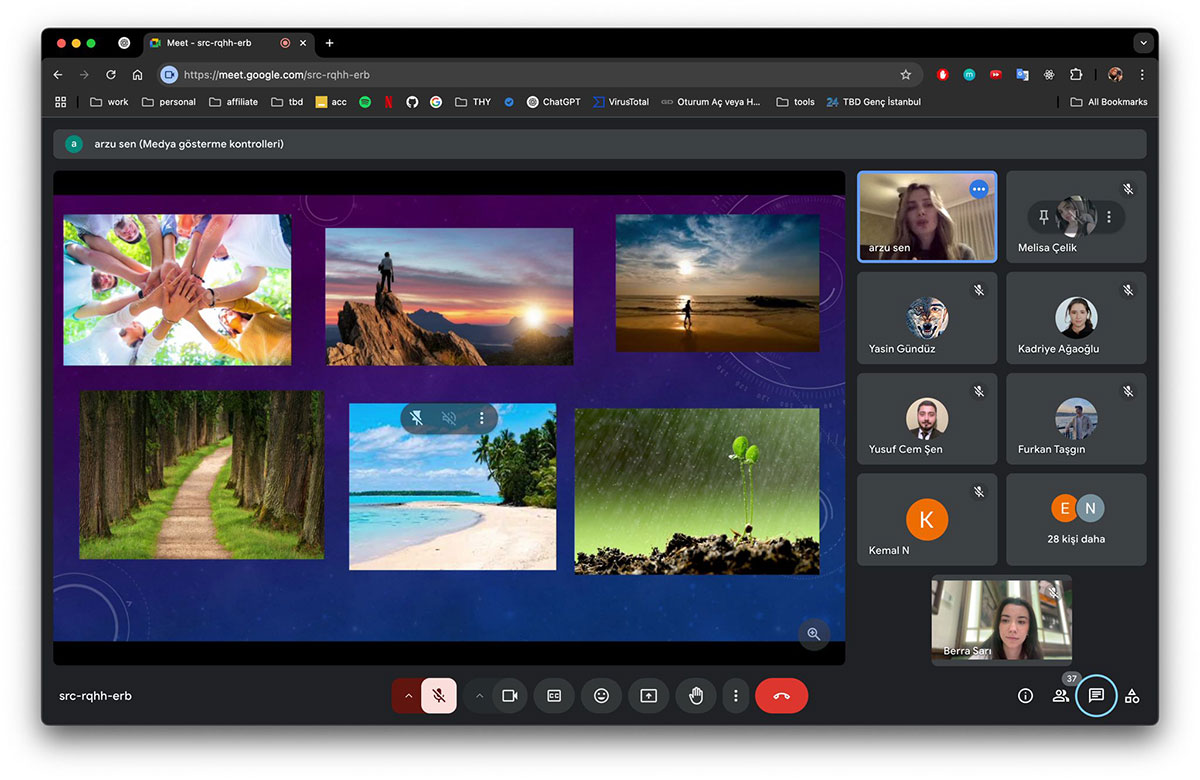Image resolution: width=1200 pixels, height=780 pixels.
Task: Expand video settings arrow beside camera
Action: [479, 696]
